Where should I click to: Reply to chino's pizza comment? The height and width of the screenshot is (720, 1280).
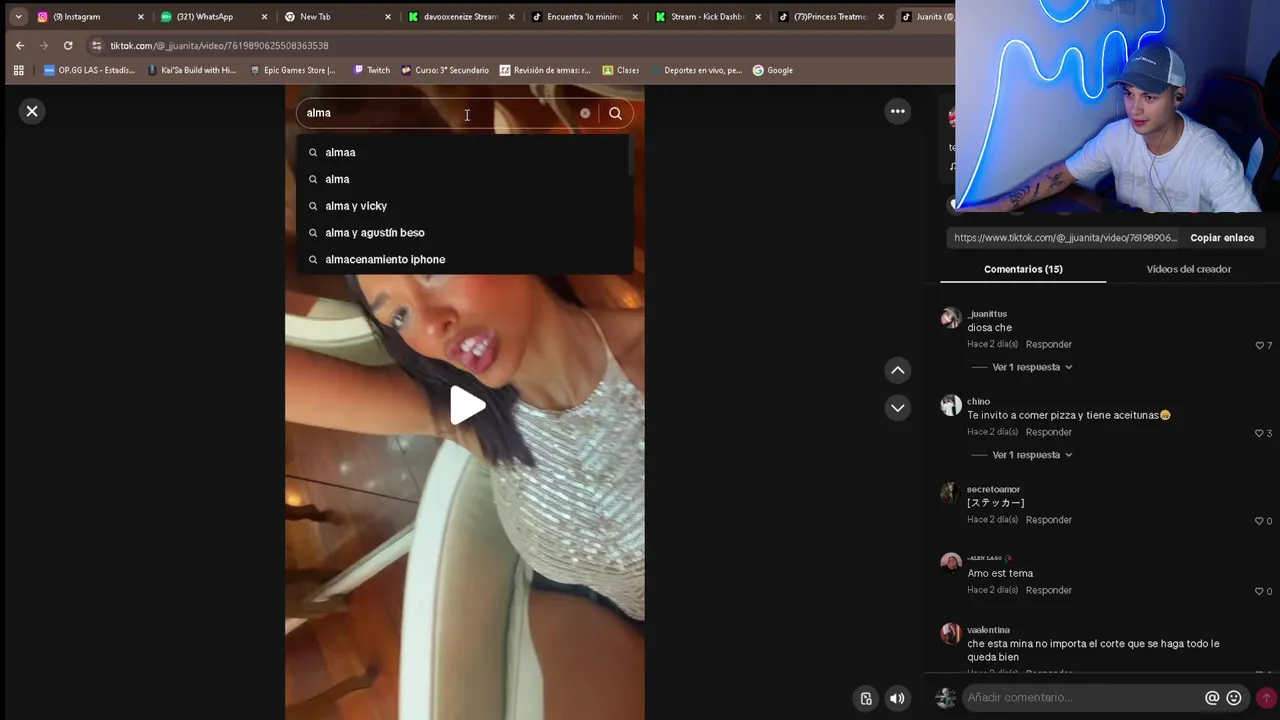pyautogui.click(x=1048, y=432)
